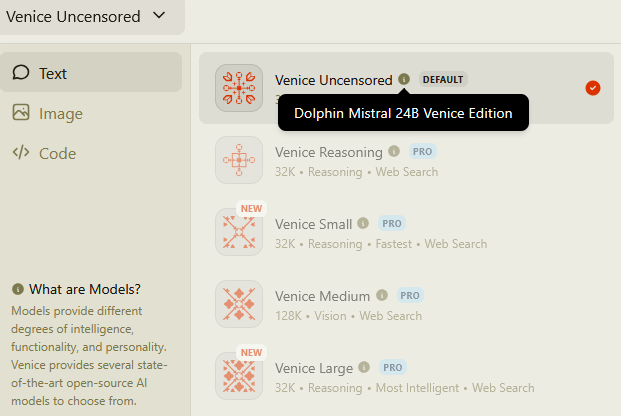The width and height of the screenshot is (621, 416).
Task: Click info icon beside Venice Medium
Action: pos(382,296)
